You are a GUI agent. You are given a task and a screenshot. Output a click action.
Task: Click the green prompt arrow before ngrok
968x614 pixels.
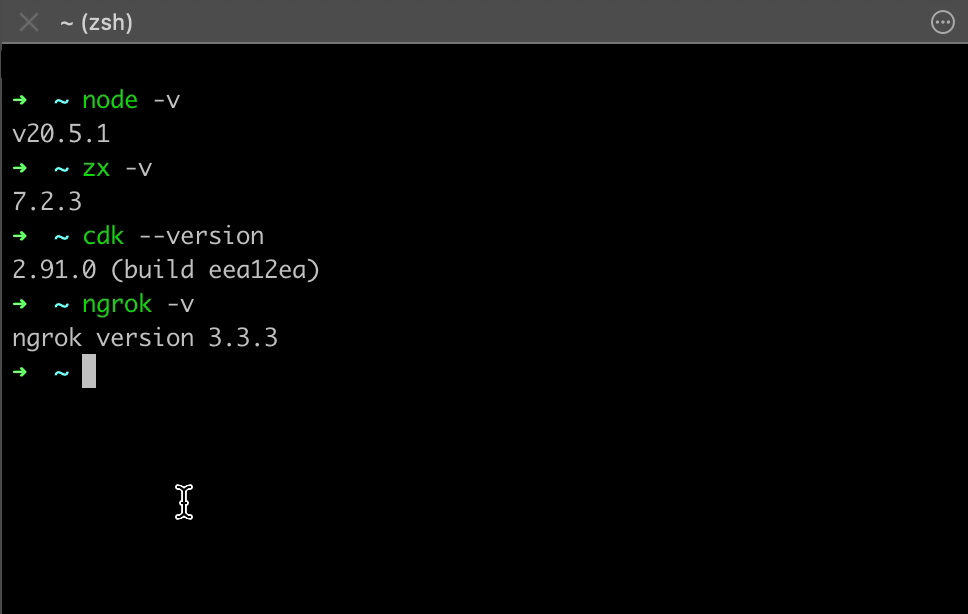pyautogui.click(x=20, y=304)
